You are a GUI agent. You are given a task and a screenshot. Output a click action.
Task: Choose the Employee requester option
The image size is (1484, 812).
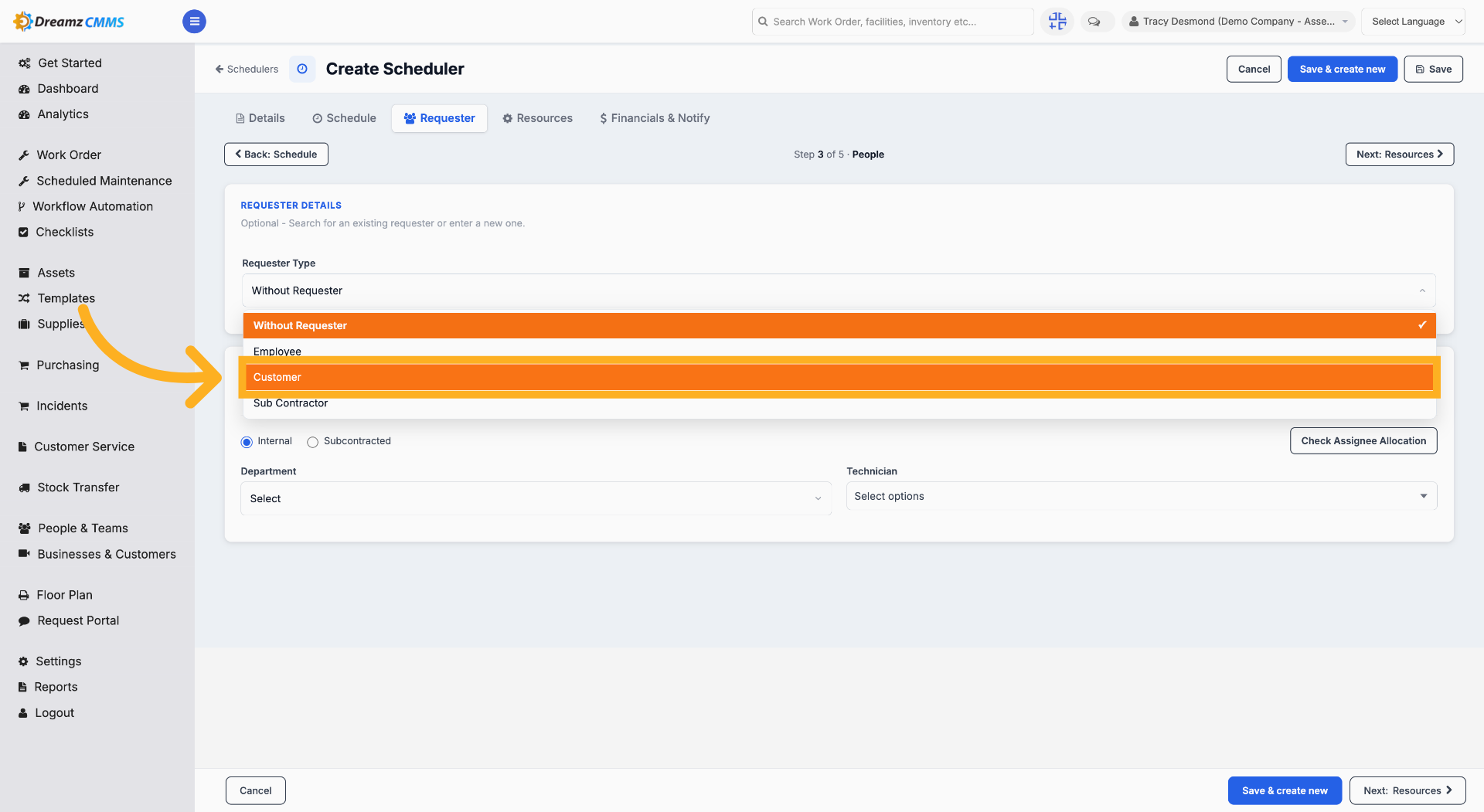point(839,352)
